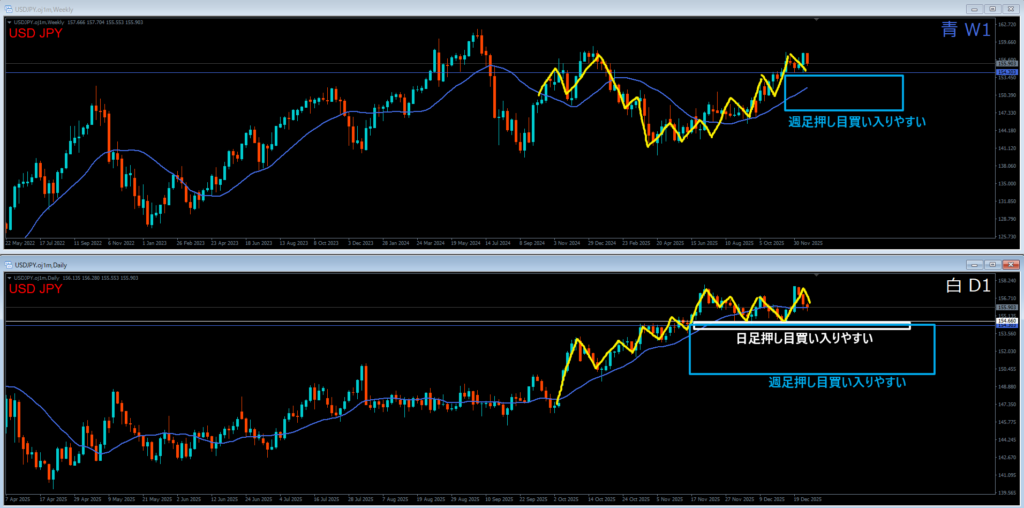Click the '1 Jan 2023' date on Weekly axis
The height and width of the screenshot is (508, 1024).
click(x=156, y=242)
